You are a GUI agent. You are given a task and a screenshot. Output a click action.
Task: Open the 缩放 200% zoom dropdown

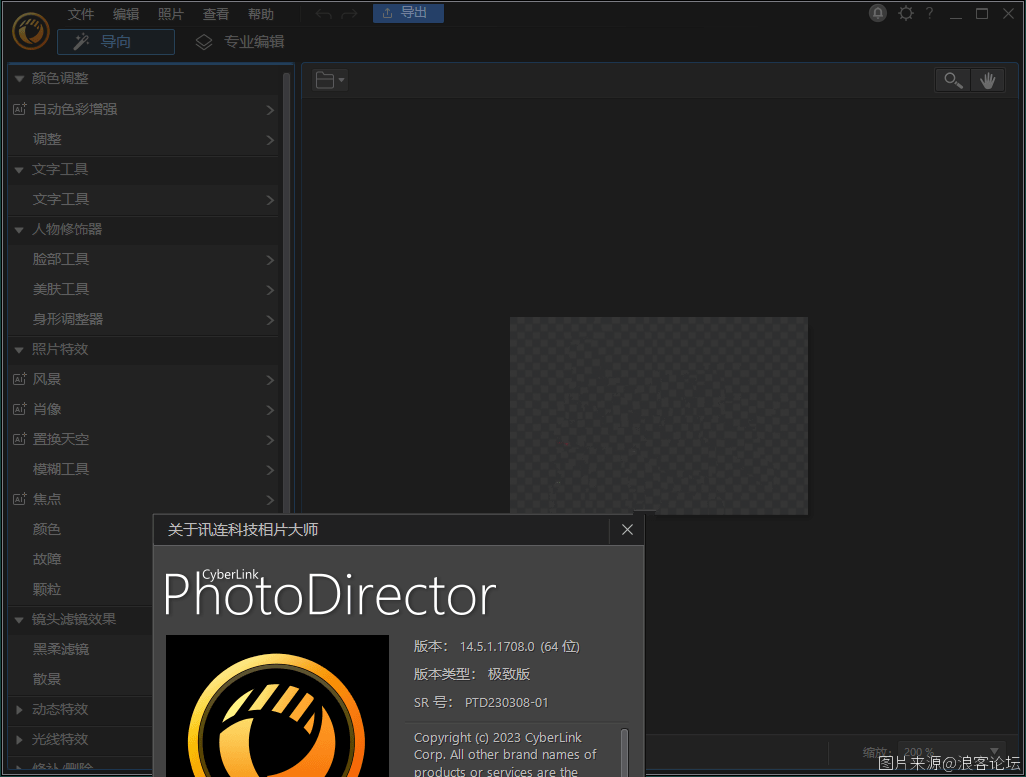point(951,751)
